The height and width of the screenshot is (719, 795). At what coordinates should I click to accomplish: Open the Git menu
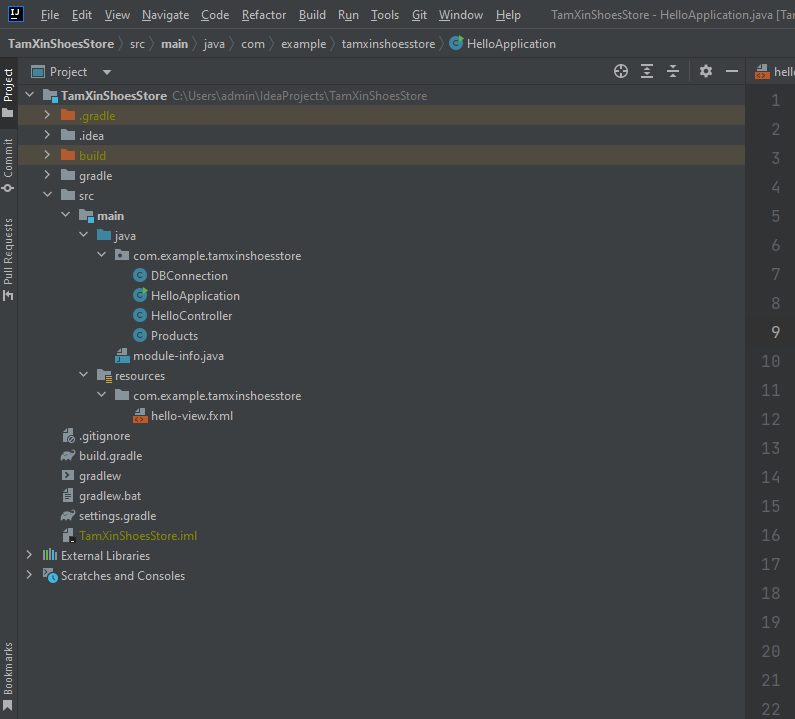click(419, 15)
